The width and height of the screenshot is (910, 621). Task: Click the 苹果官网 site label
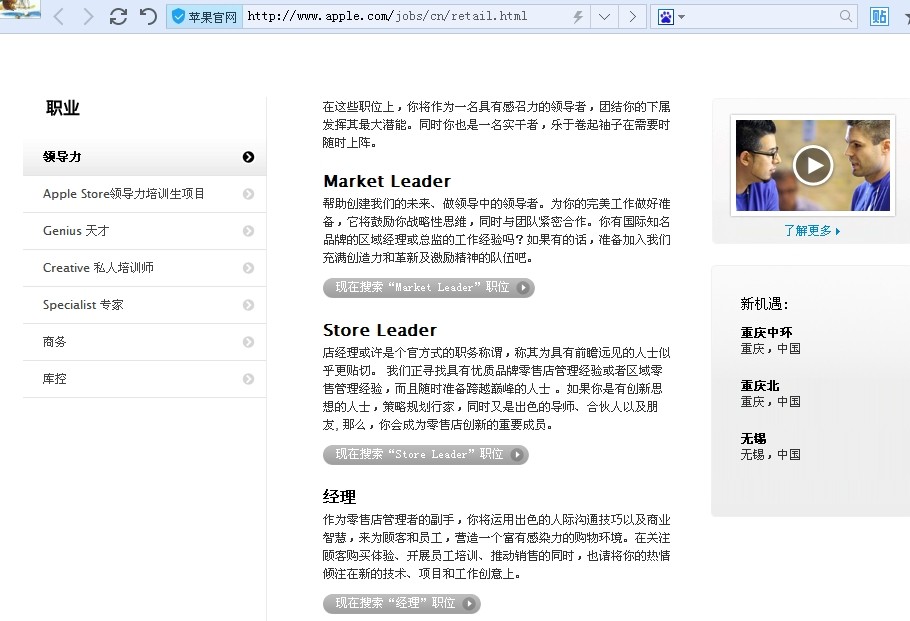tap(212, 17)
